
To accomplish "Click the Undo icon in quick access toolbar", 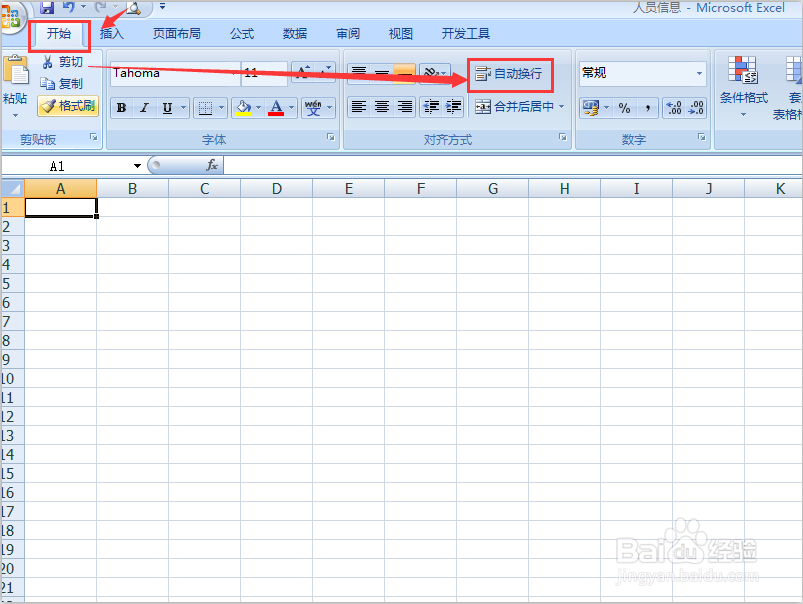I will [69, 7].
